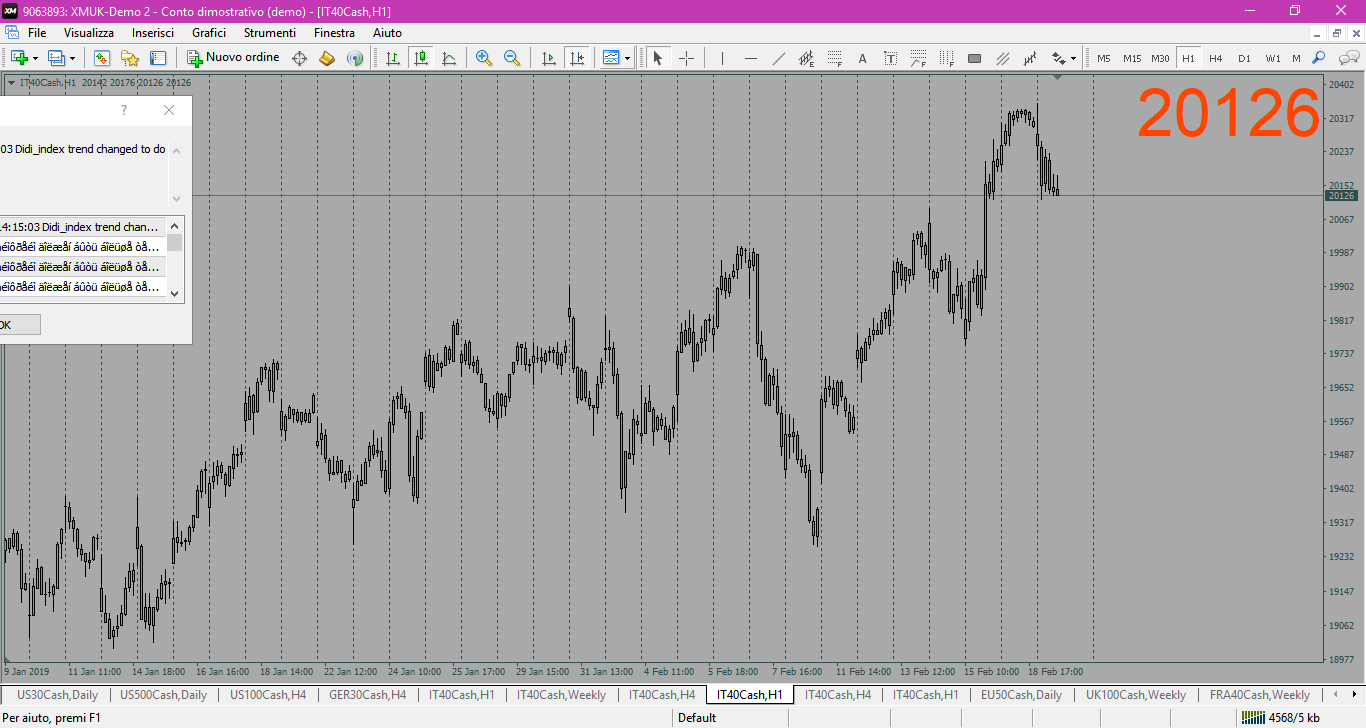Image resolution: width=1366 pixels, height=728 pixels.
Task: Switch to line chart display
Action: click(x=449, y=58)
